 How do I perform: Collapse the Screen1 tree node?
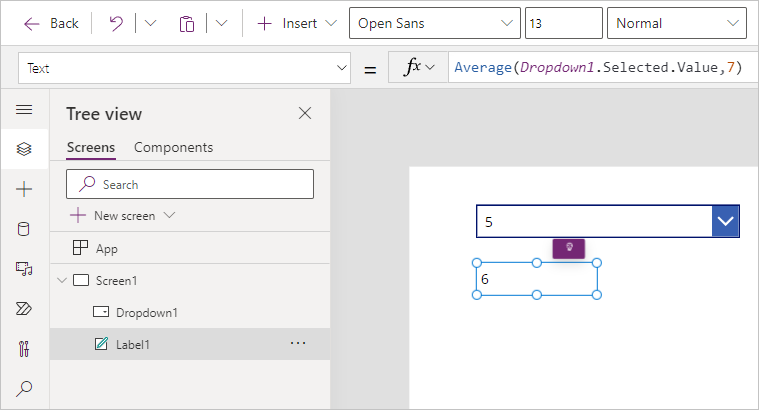click(63, 281)
